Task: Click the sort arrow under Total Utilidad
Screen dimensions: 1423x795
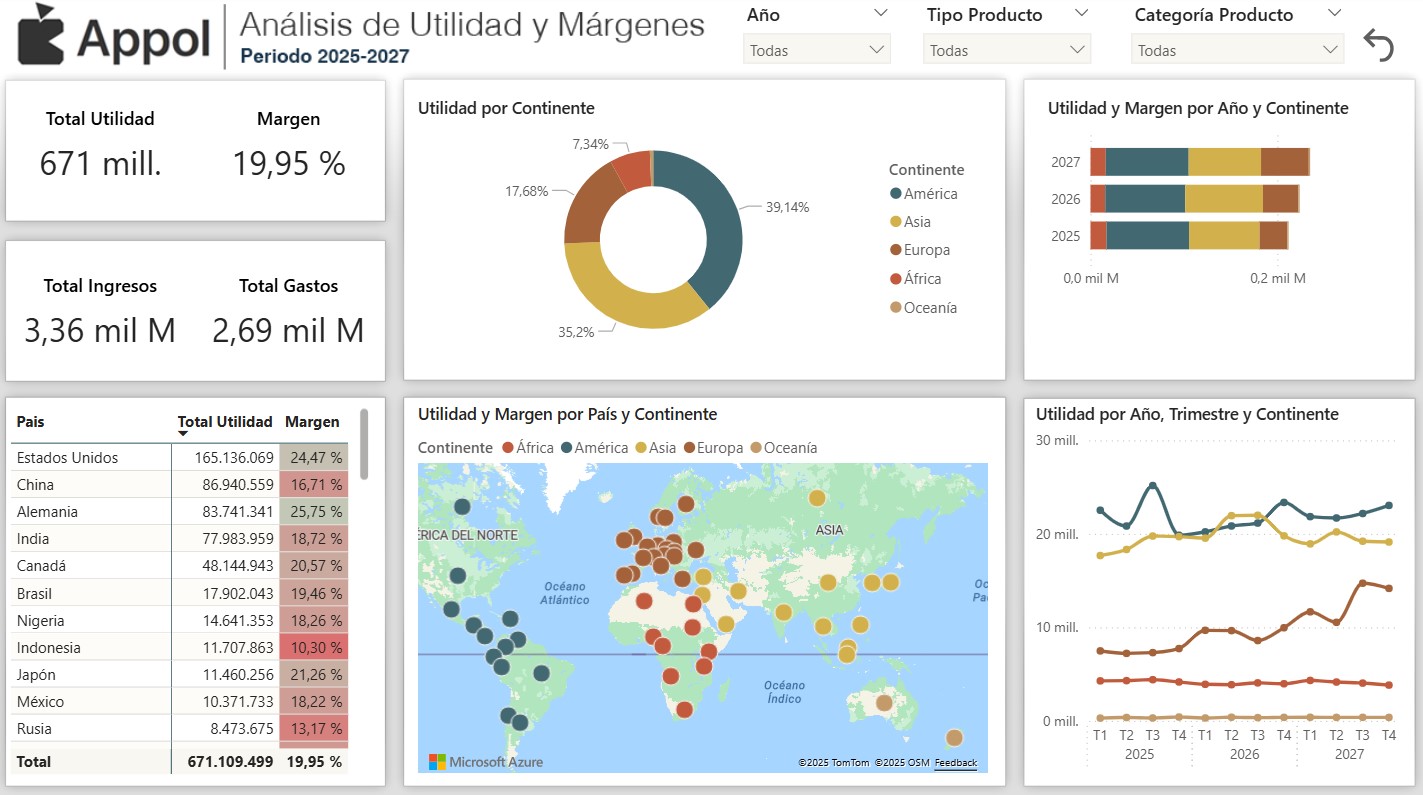Action: click(x=184, y=434)
